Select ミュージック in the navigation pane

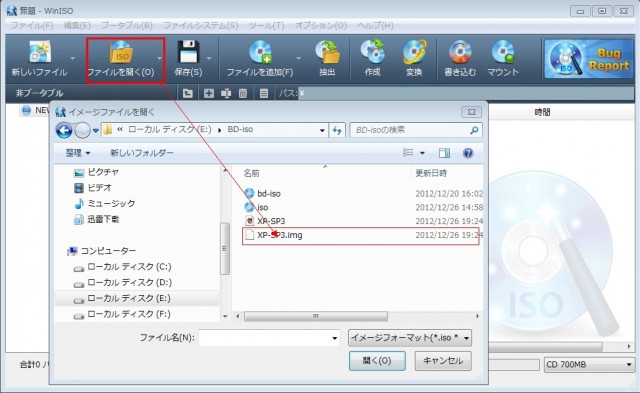point(104,203)
